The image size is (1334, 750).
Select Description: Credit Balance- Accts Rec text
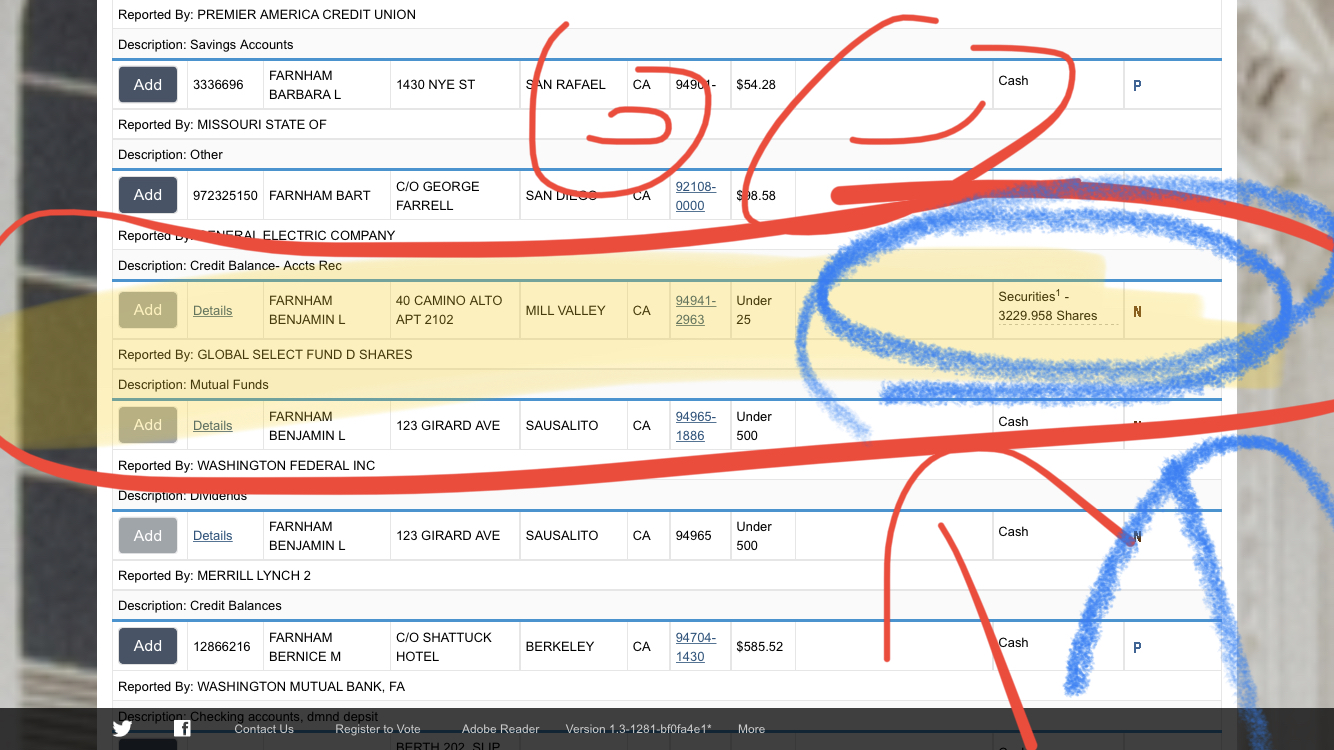tap(230, 266)
